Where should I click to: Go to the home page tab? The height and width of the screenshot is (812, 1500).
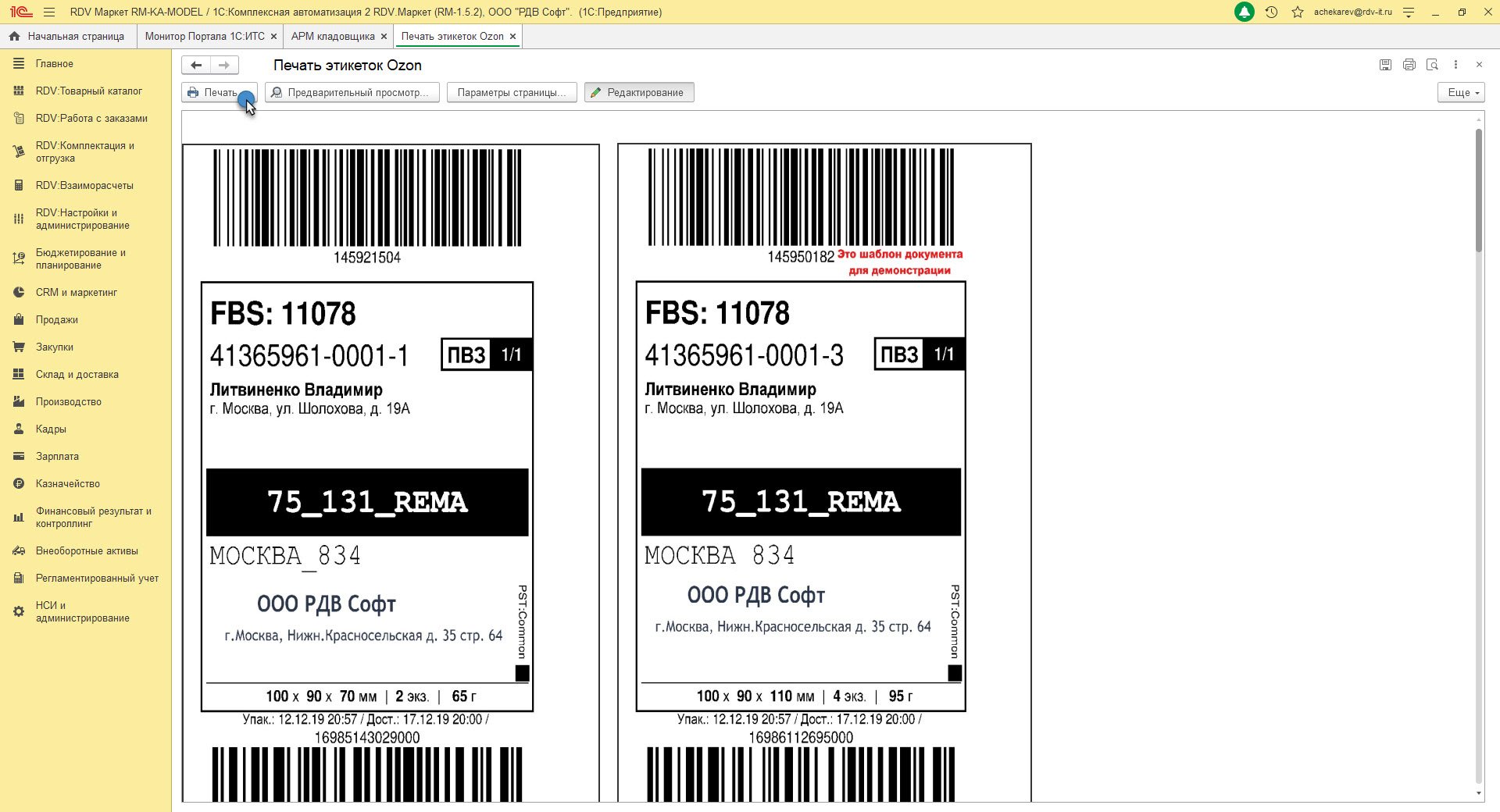(67, 37)
